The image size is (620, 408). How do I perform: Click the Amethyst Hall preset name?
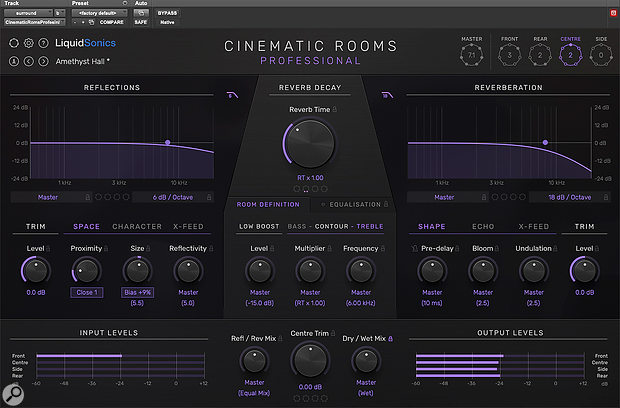click(83, 61)
